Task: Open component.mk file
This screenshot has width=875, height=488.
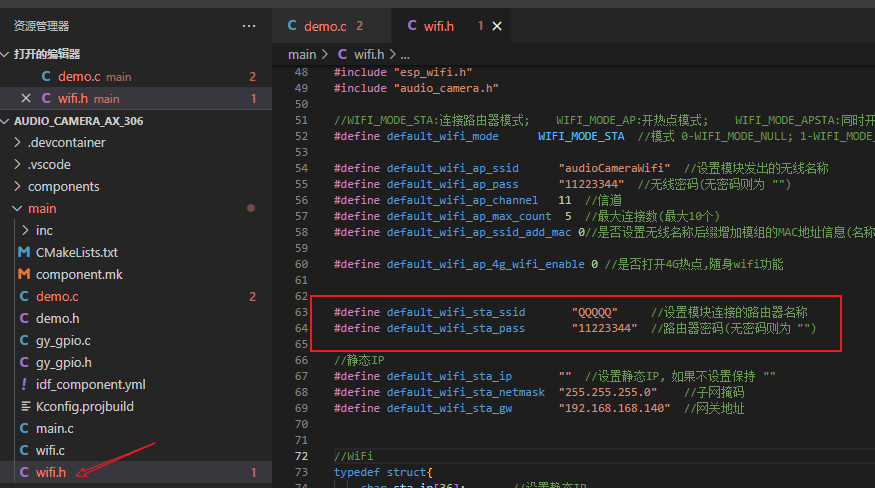Action: coord(79,274)
